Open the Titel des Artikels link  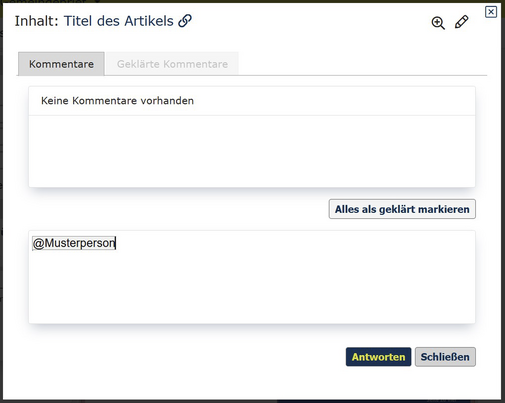click(119, 21)
